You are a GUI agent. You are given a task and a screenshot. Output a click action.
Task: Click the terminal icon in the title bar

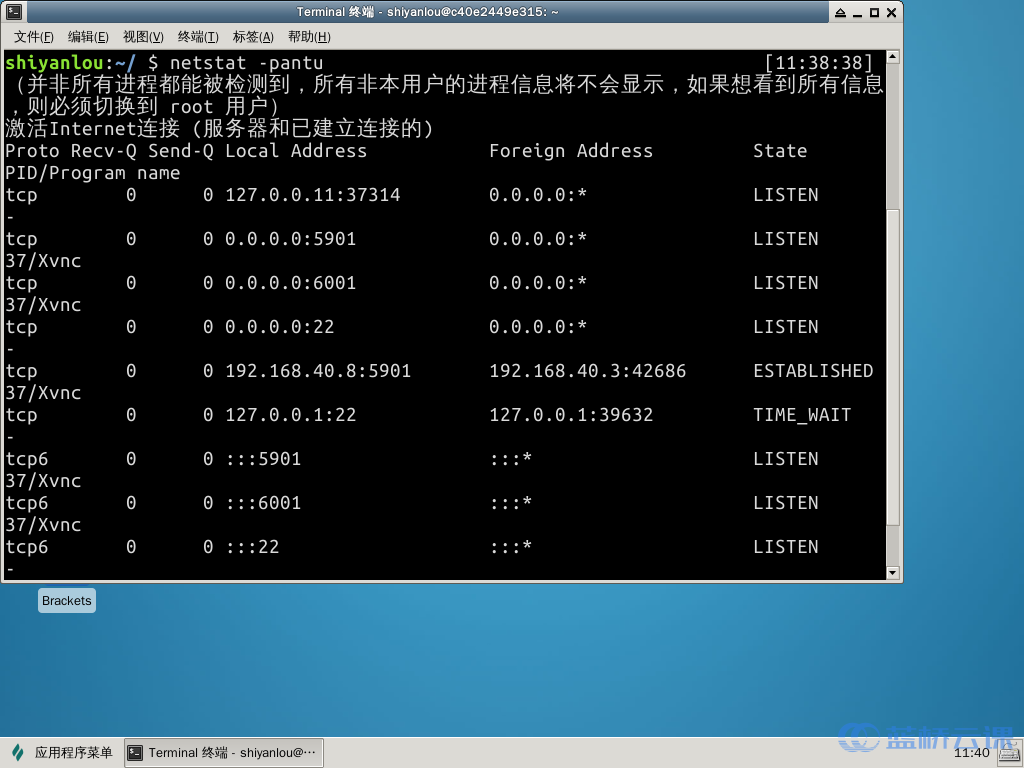pos(13,12)
